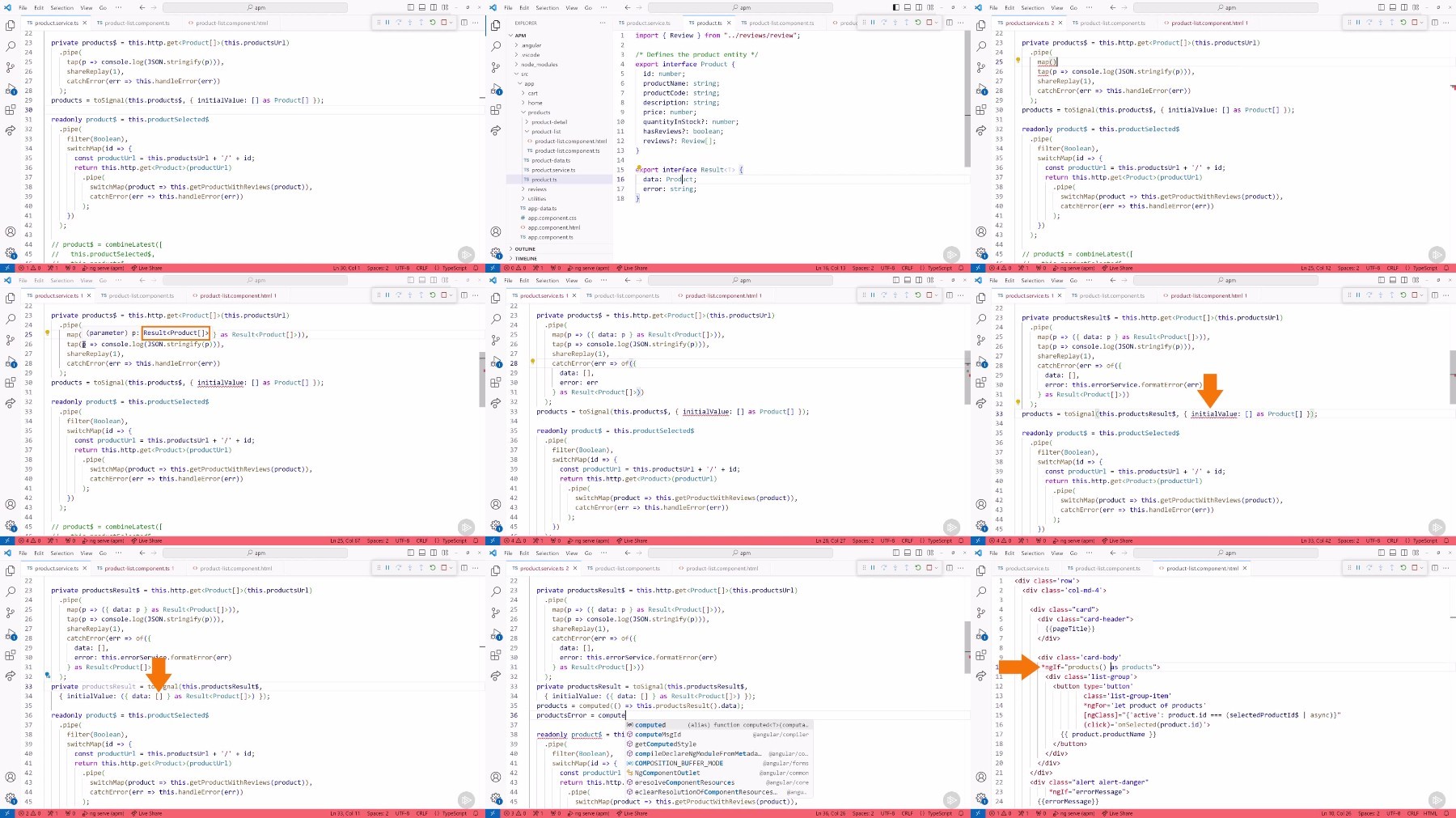This screenshot has height=818, width=1456.
Task: Open the Selection menu in the product.ts window
Action: coord(547,7)
